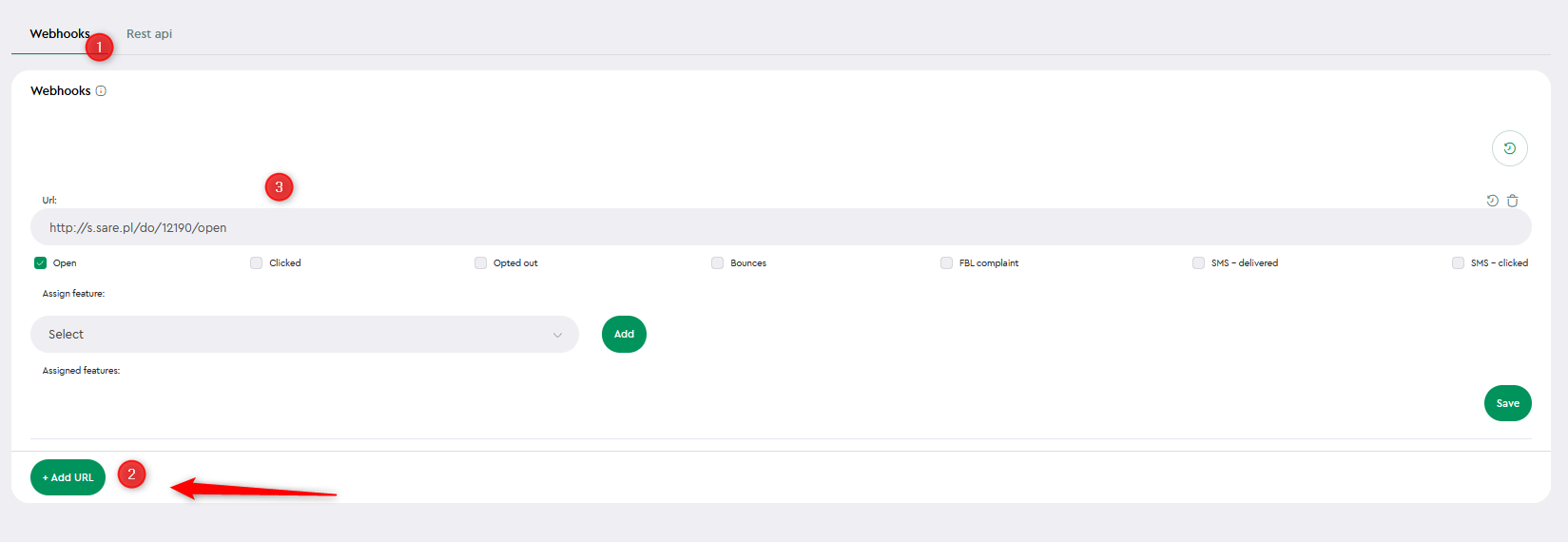The image size is (1568, 542).
Task: Click the red marker numbered 2
Action: [x=131, y=474]
